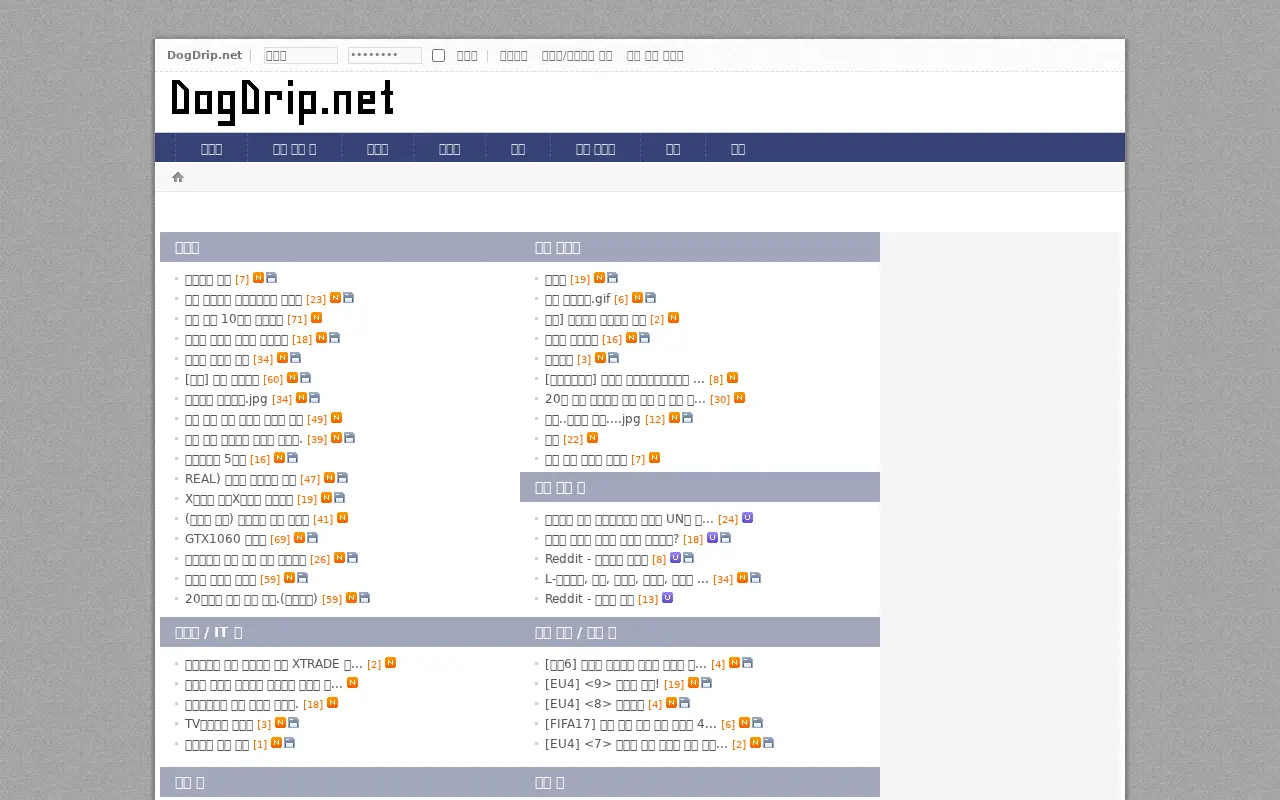
Task: Click the N badge on the .gif [6] post
Action: [637, 298]
